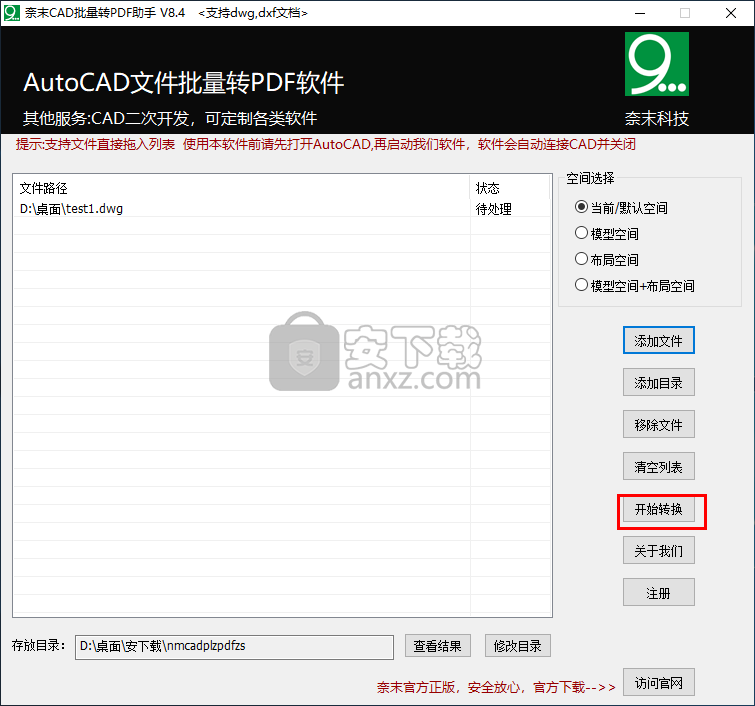Image resolution: width=755 pixels, height=706 pixels.
Task: Click the green 奈末科技 logo
Action: click(657, 64)
